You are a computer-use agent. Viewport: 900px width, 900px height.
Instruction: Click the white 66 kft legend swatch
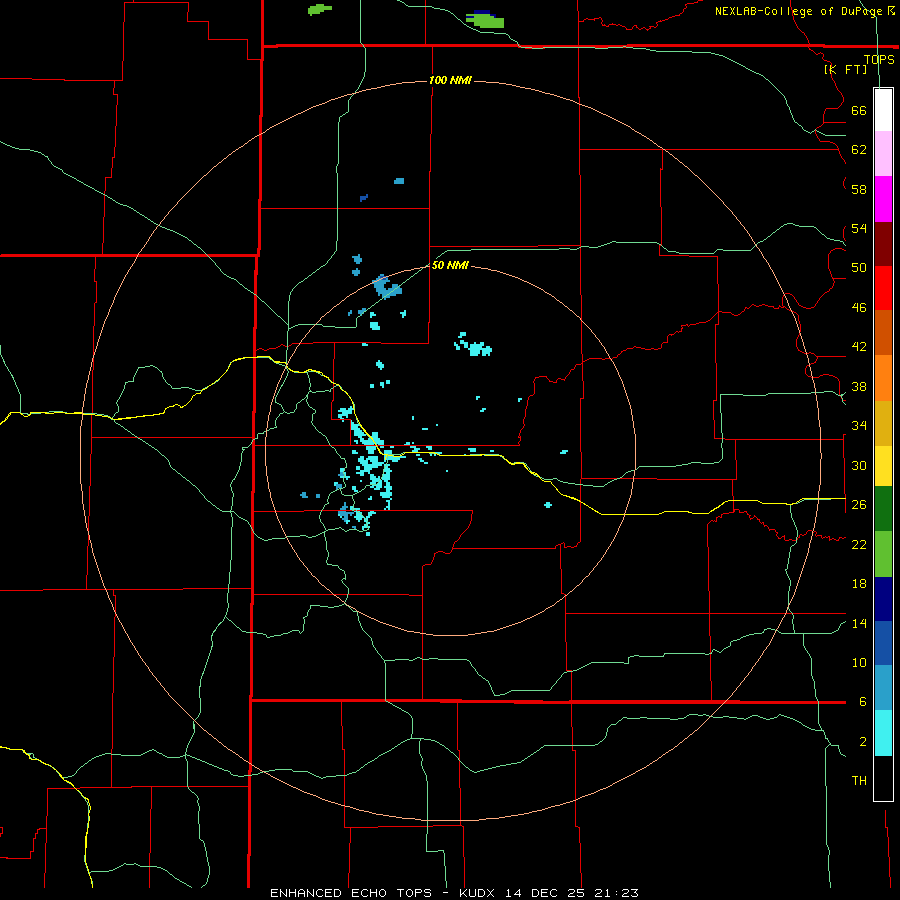[x=883, y=110]
